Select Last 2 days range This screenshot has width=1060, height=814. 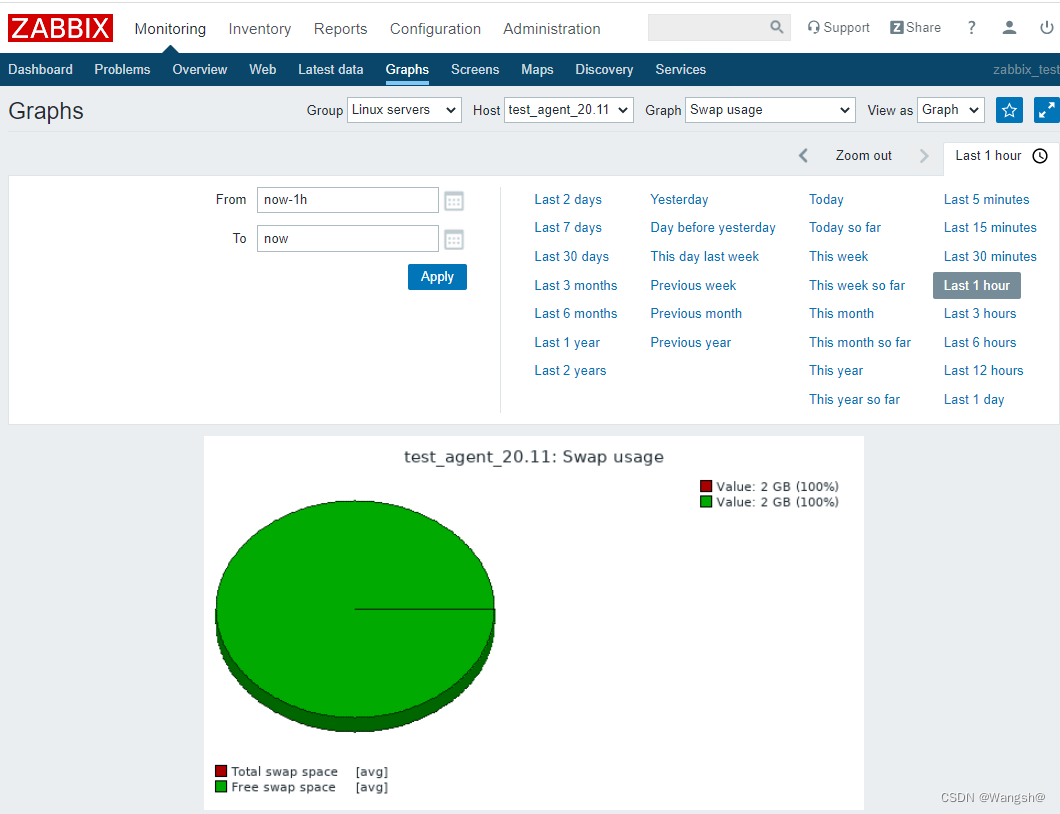pyautogui.click(x=568, y=199)
